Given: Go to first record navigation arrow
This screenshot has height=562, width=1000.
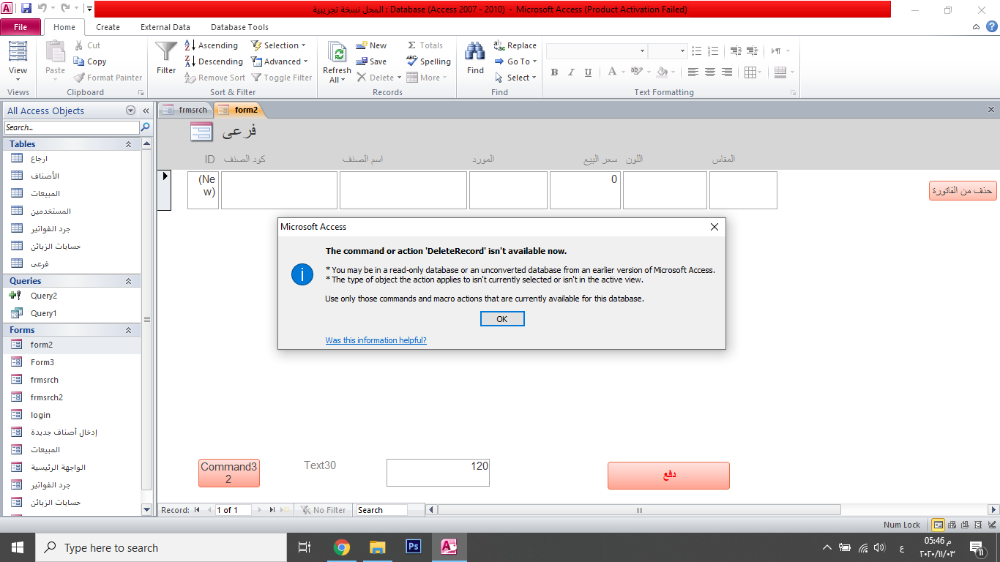Looking at the screenshot, I should coord(197,510).
